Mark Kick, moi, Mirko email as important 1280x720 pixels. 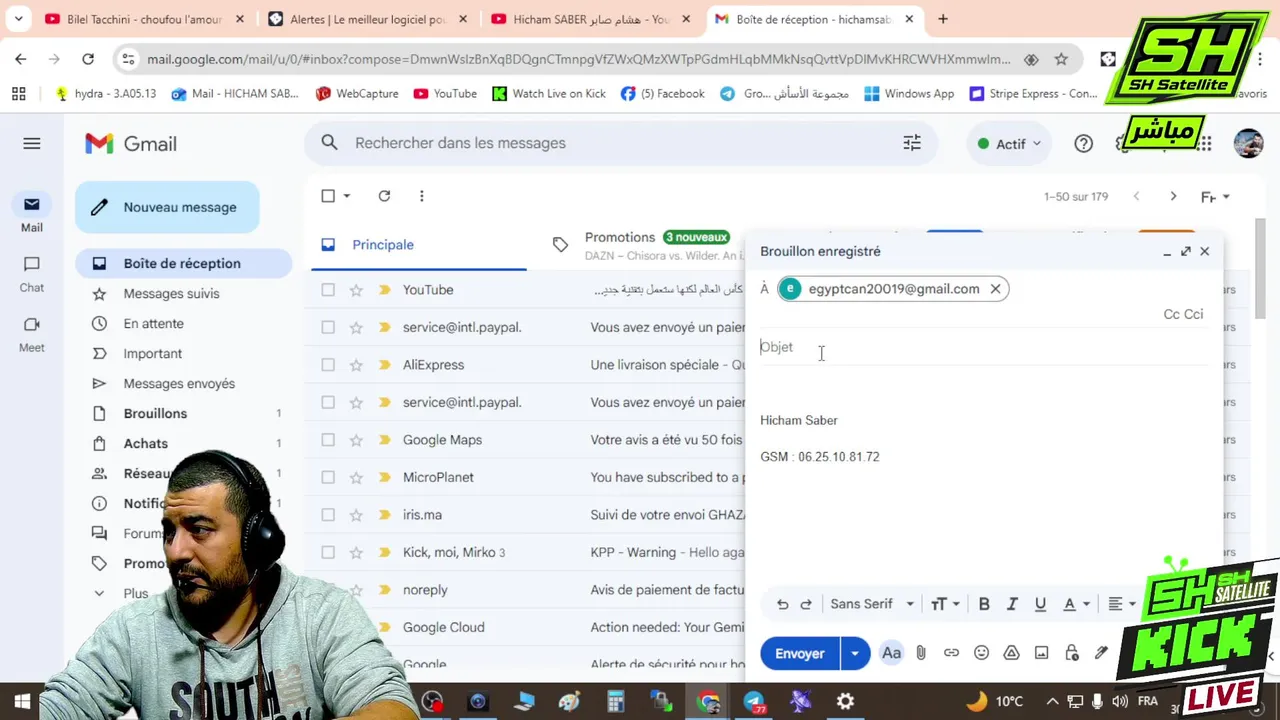click(384, 552)
